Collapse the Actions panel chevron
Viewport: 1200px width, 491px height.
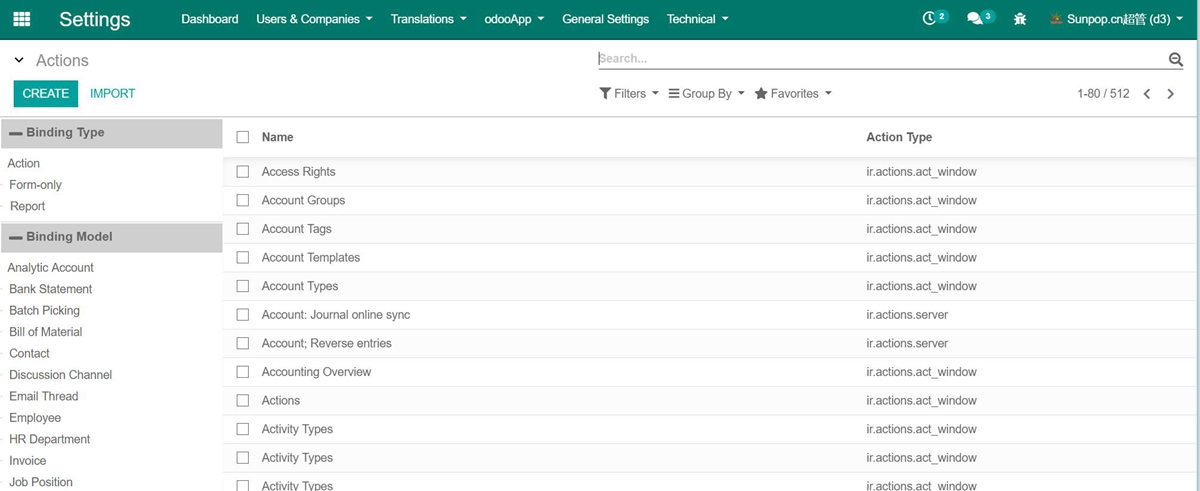[19, 61]
